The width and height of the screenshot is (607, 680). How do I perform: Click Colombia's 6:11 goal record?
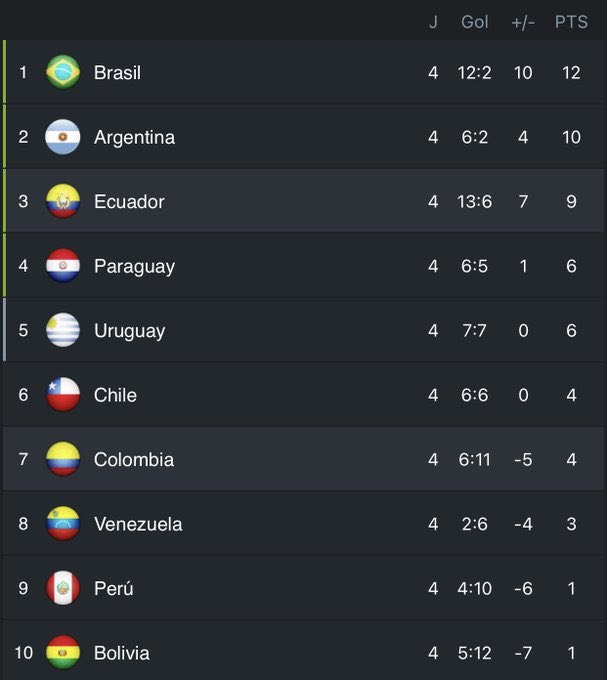(475, 460)
